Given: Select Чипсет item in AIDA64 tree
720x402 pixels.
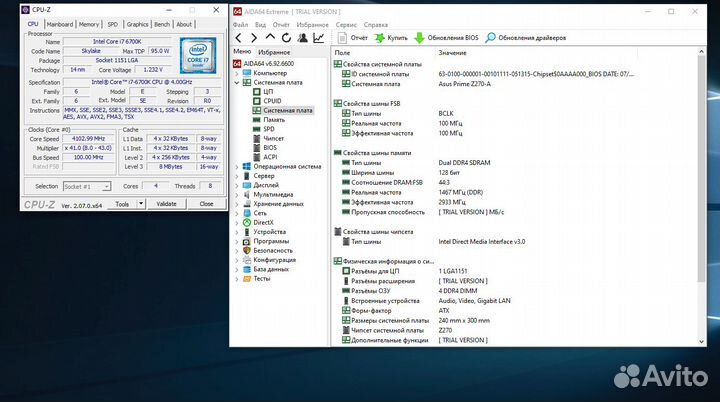Looking at the screenshot, I should (x=269, y=138).
